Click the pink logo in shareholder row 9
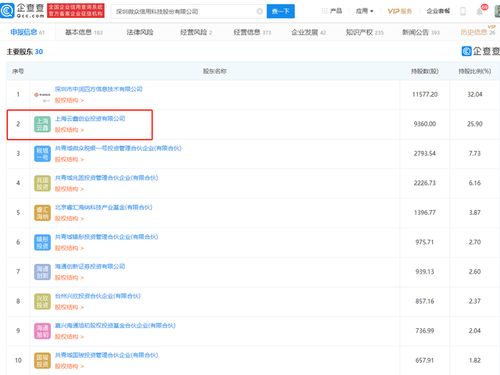The height and width of the screenshot is (375, 500). click(42, 331)
